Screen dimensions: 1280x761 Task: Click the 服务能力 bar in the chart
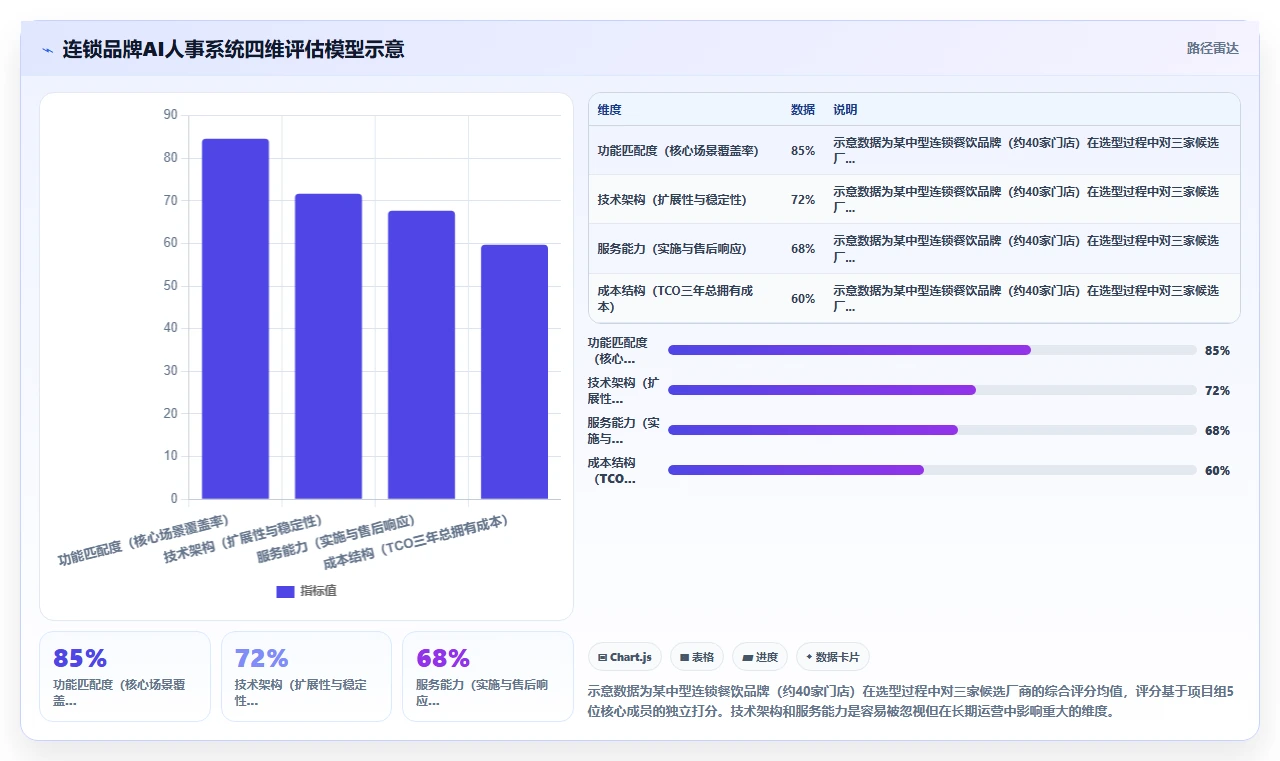click(x=421, y=355)
